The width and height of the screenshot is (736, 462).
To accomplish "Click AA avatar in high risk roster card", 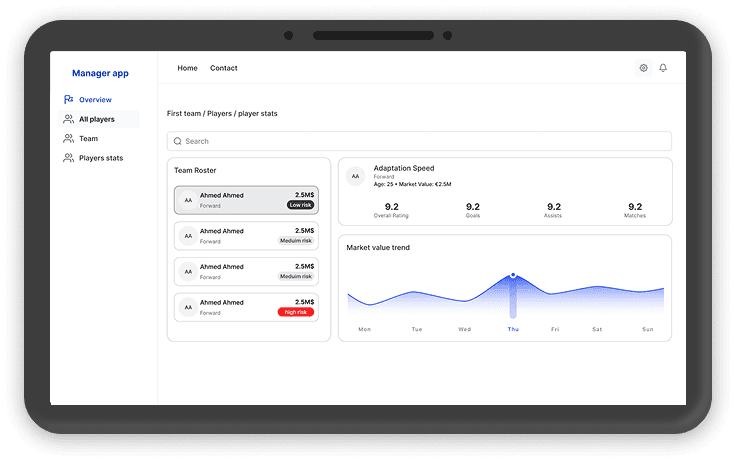I will click(x=188, y=308).
